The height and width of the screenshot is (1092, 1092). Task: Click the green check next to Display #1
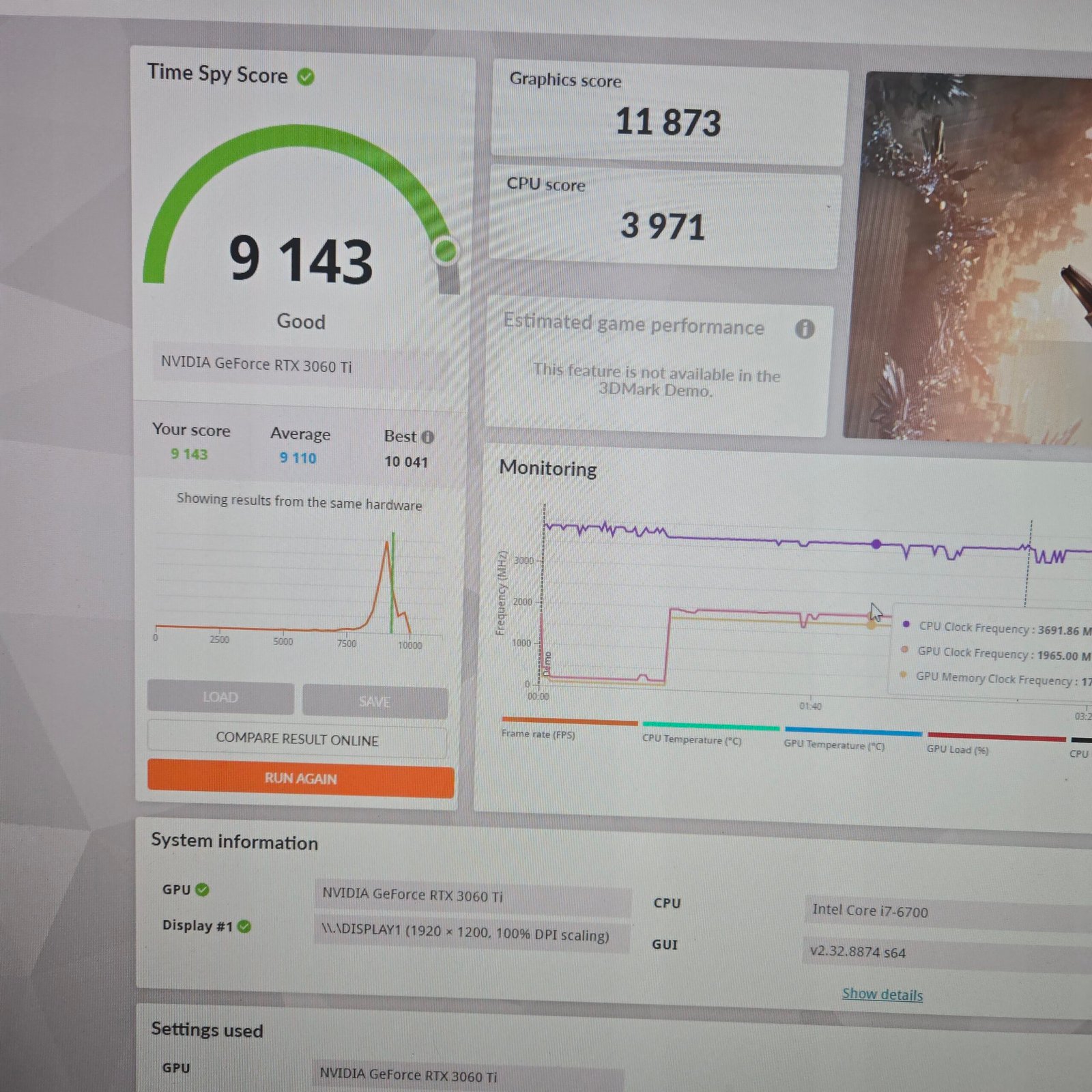(244, 926)
